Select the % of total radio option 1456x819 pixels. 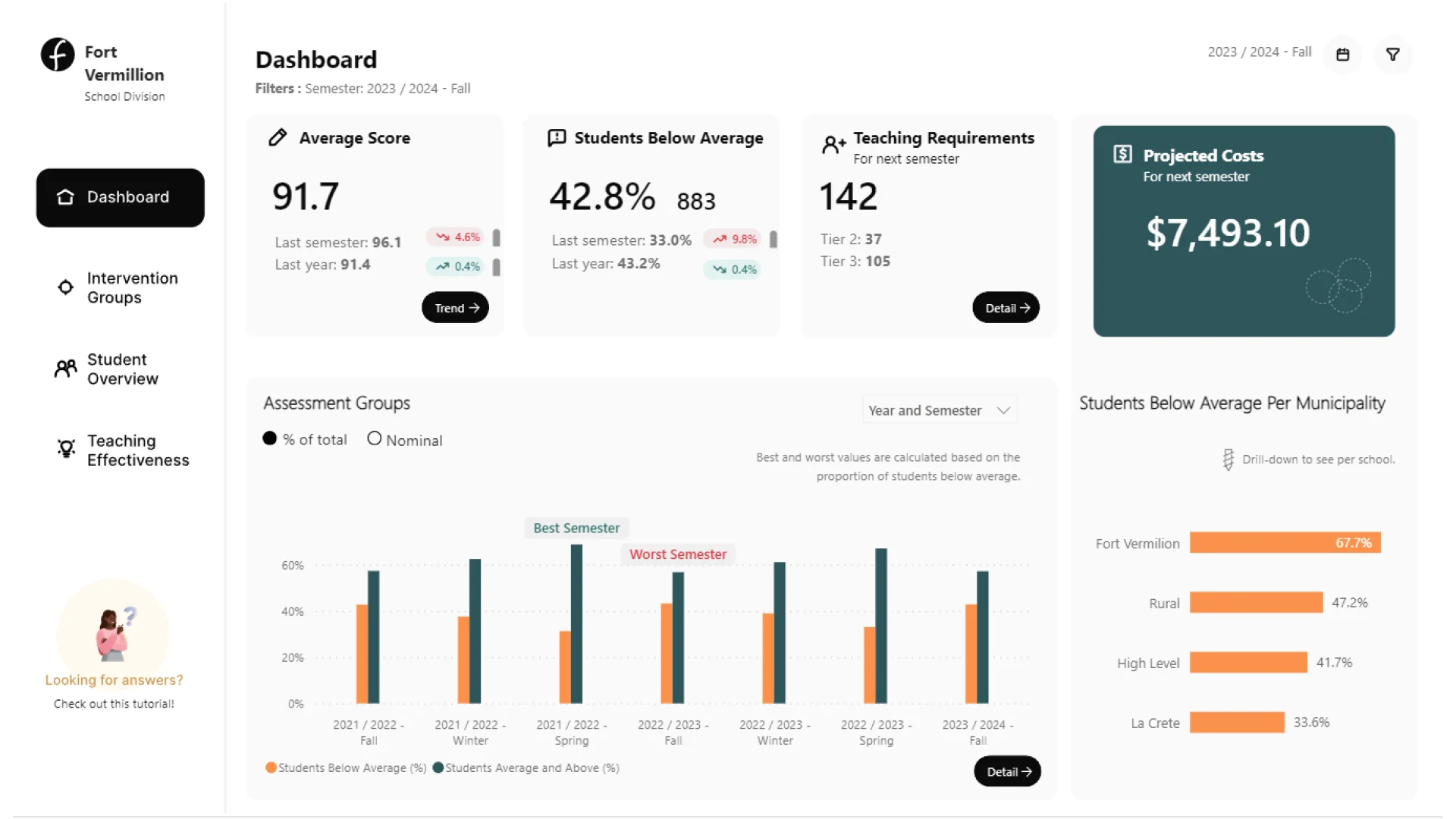[x=269, y=438]
